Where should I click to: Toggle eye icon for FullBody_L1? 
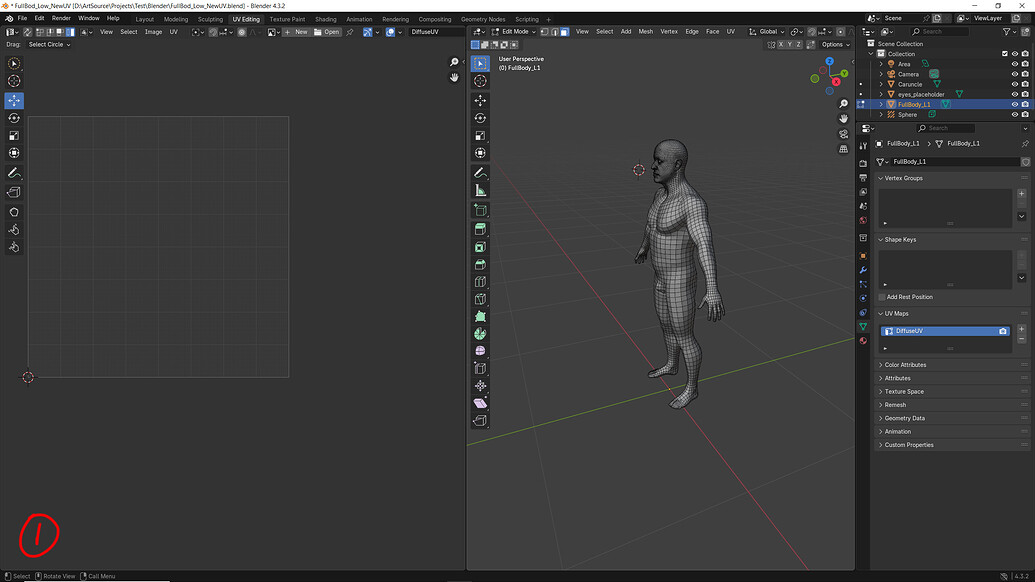(1015, 104)
